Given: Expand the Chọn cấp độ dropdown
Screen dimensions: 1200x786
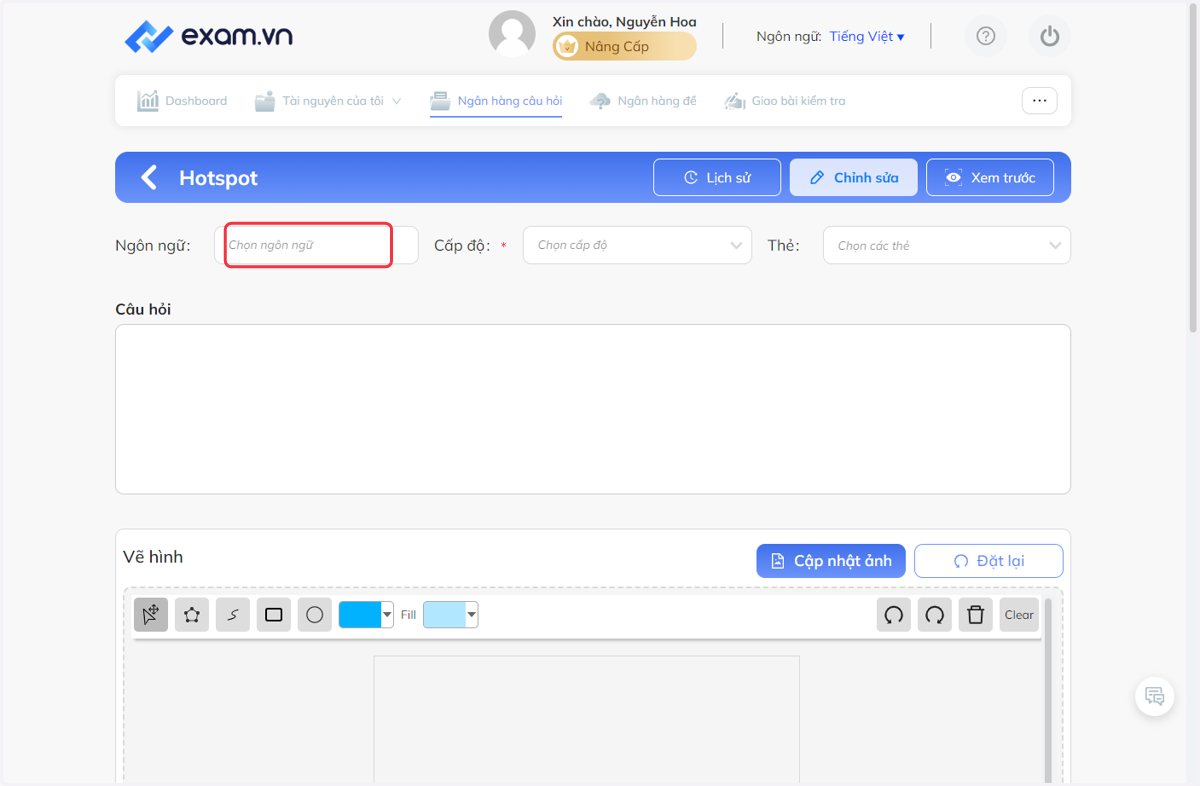Looking at the screenshot, I should [637, 245].
